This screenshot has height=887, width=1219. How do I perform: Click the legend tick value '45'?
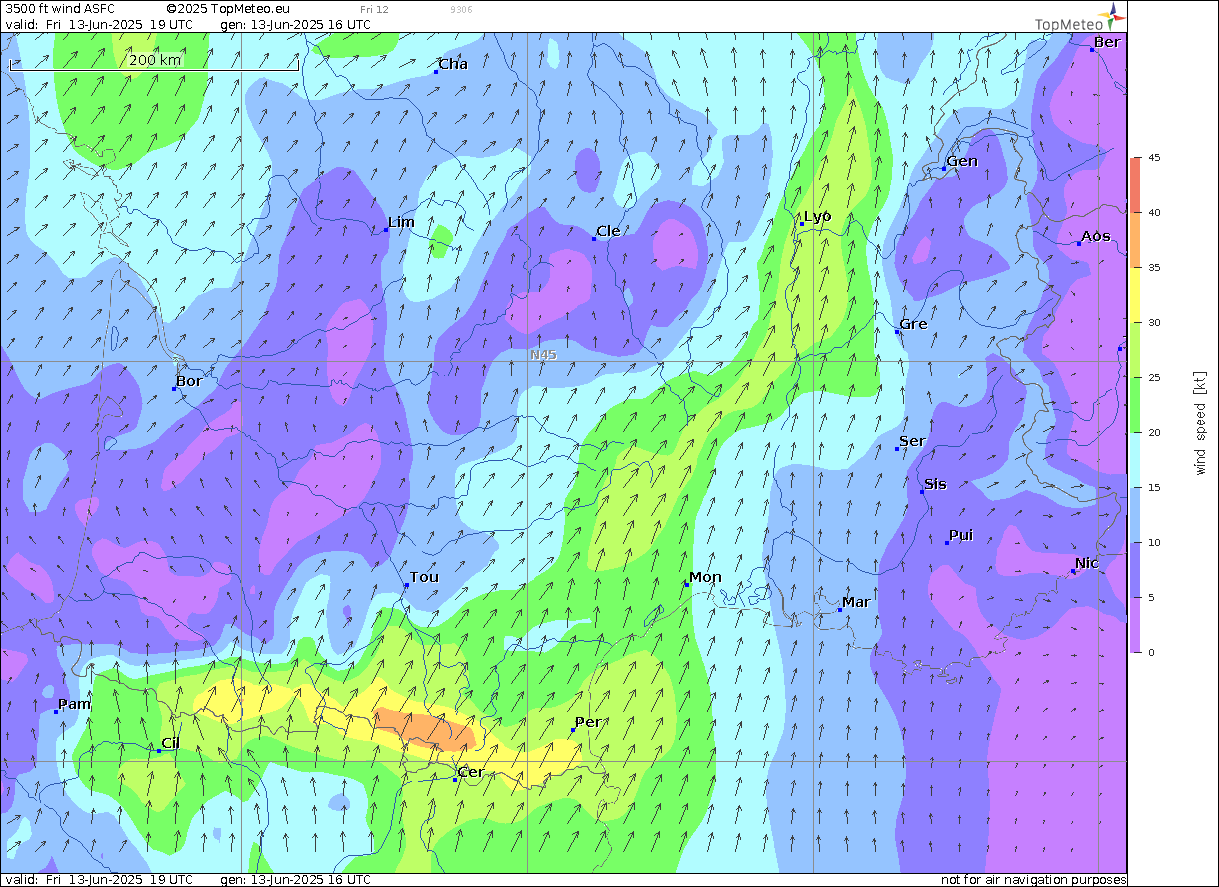point(1154,157)
